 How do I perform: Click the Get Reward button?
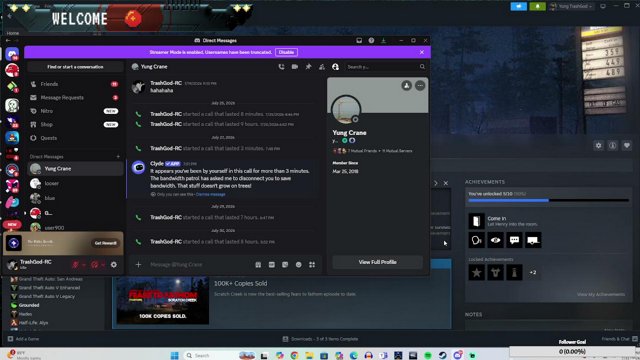point(105,243)
